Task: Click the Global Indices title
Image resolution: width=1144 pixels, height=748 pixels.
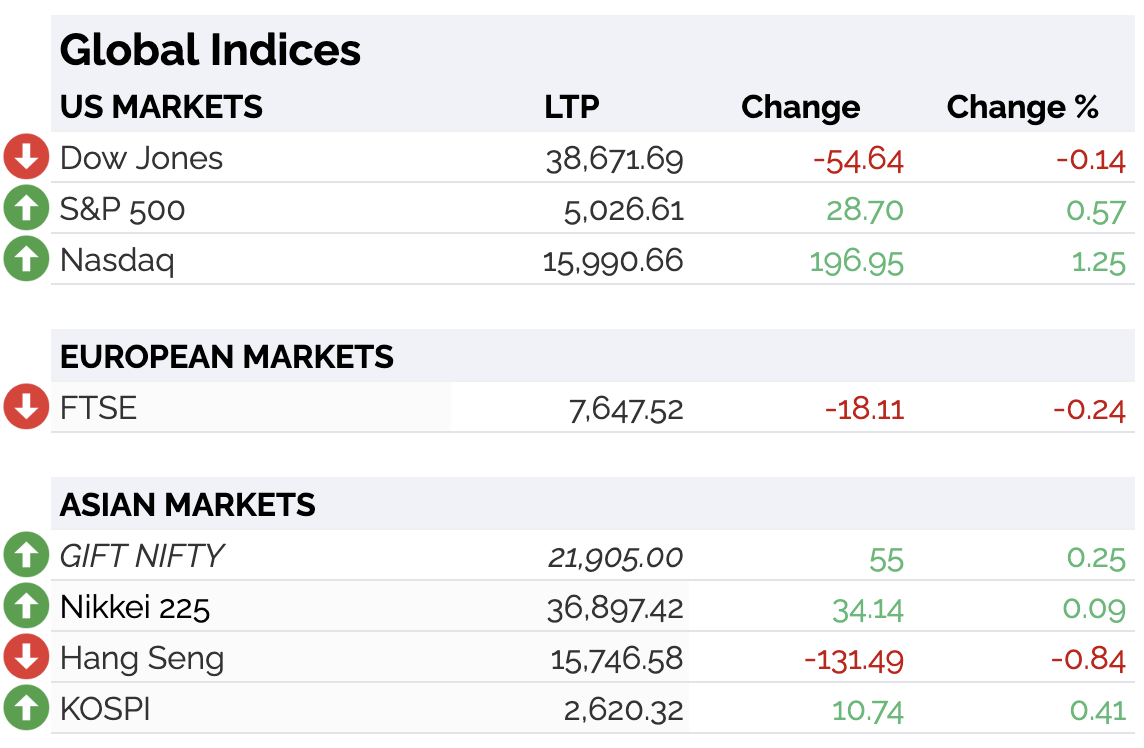Action: 210,50
